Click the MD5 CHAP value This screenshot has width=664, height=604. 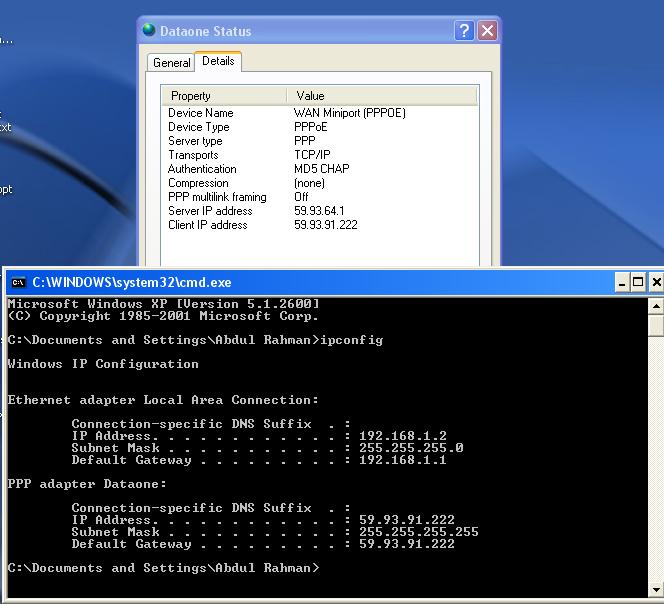click(322, 169)
